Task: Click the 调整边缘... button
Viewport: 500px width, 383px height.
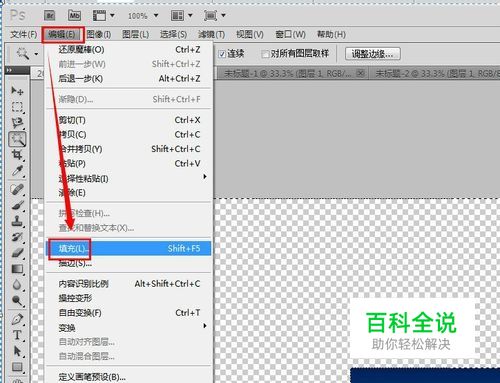Action: click(x=372, y=54)
